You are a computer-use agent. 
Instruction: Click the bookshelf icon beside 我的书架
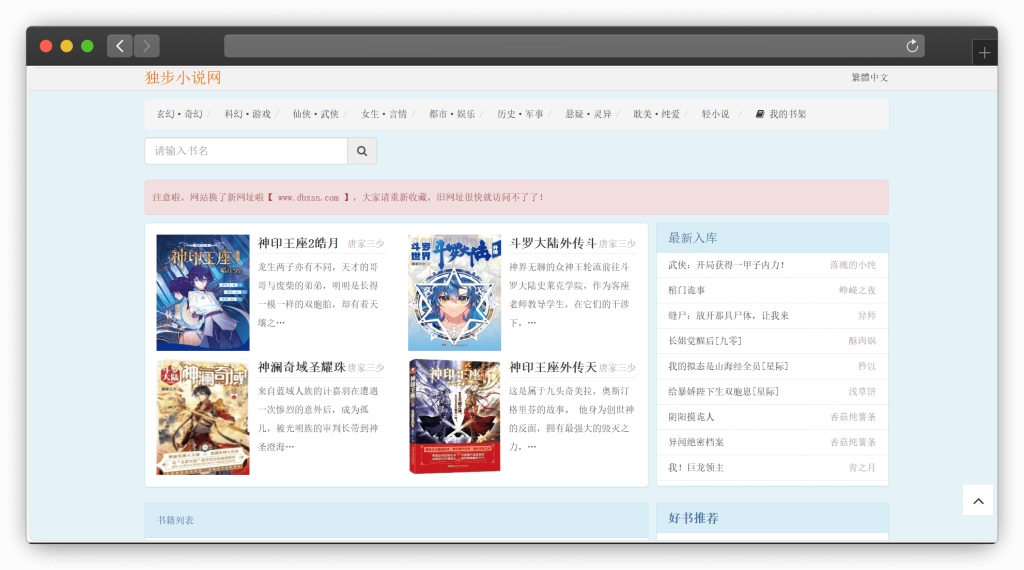760,114
